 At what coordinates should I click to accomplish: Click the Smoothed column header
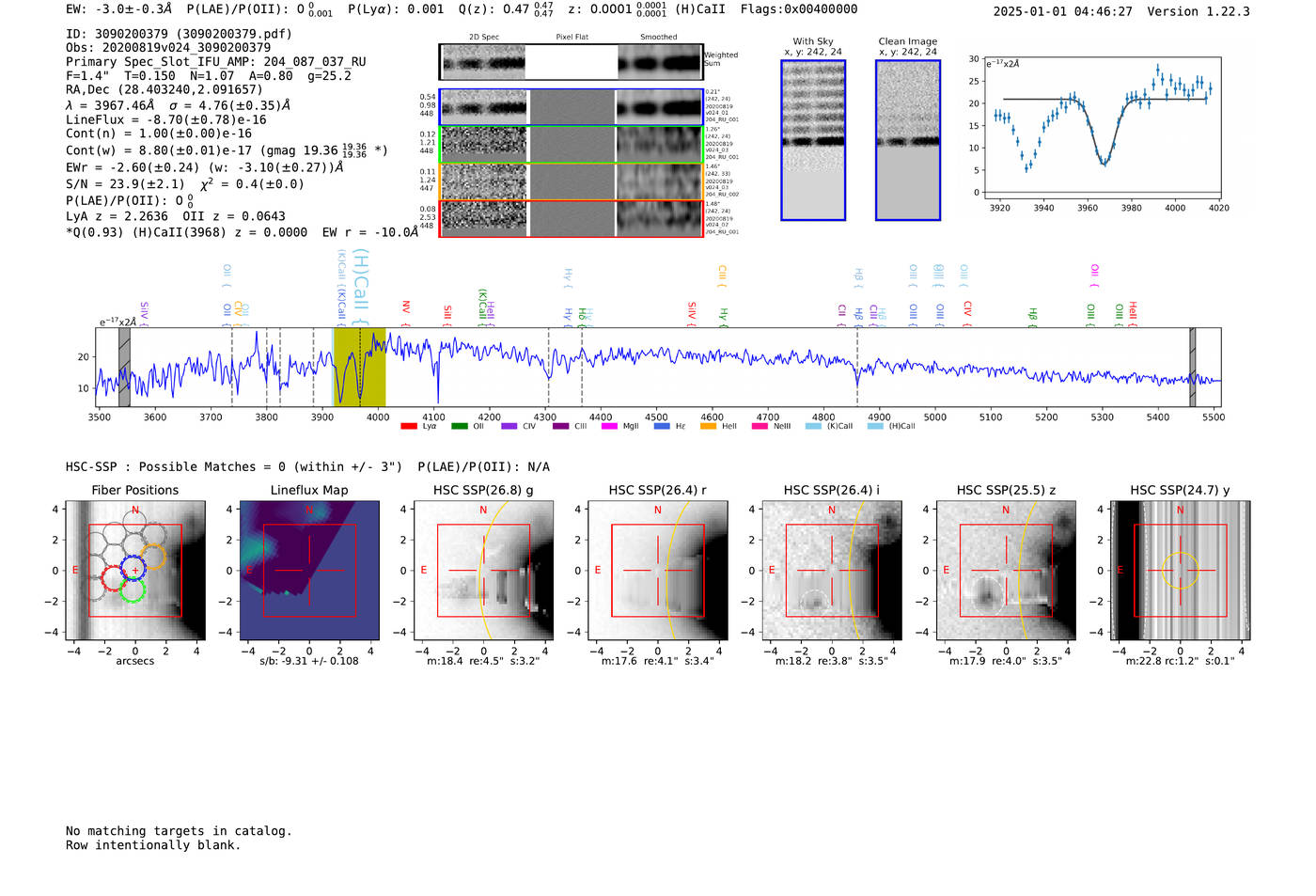(659, 37)
